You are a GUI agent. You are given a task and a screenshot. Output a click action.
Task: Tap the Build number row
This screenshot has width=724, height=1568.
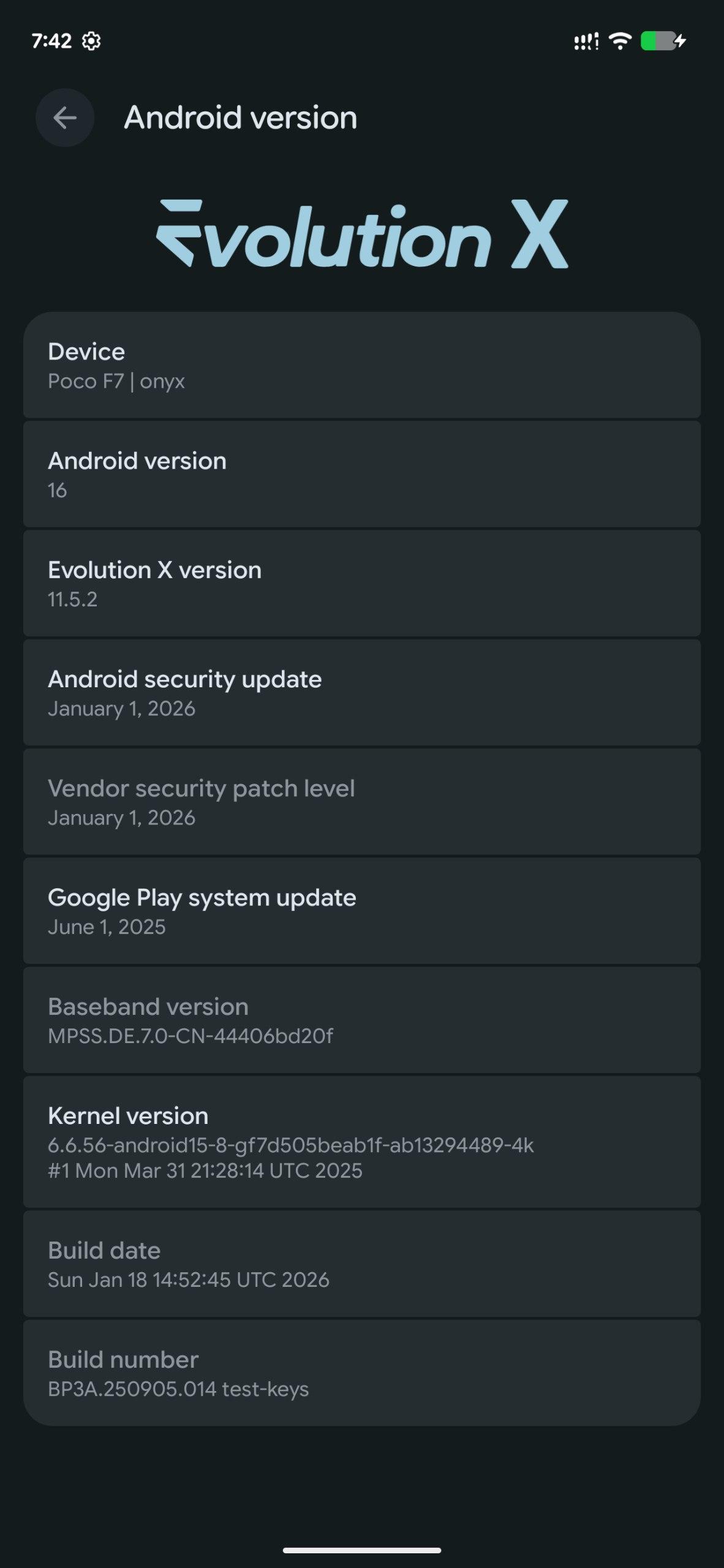point(362,1373)
